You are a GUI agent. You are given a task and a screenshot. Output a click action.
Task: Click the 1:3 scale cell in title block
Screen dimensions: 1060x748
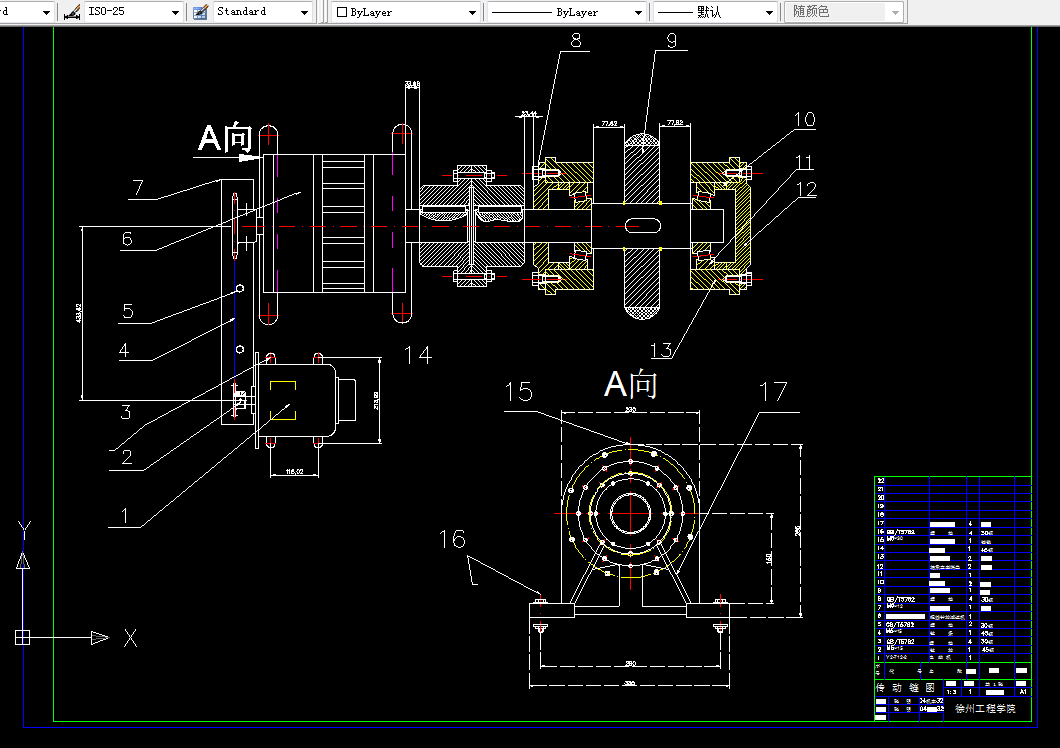951,692
